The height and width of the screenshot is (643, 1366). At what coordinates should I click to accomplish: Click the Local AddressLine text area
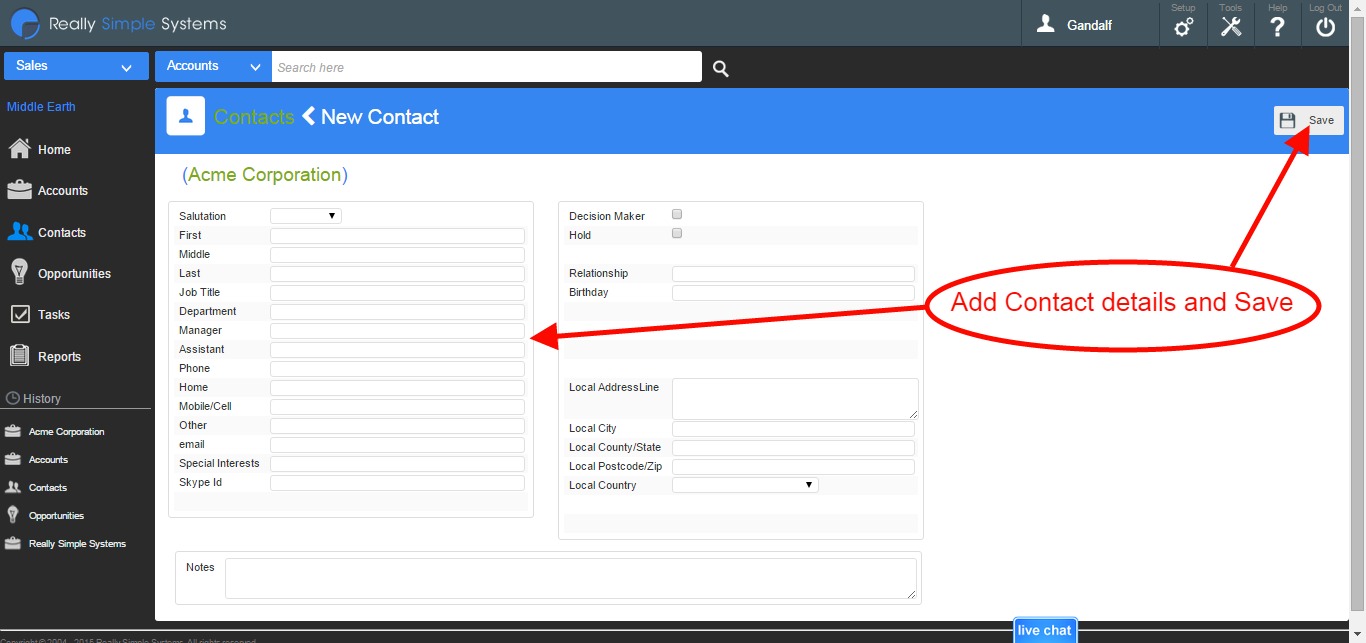795,399
